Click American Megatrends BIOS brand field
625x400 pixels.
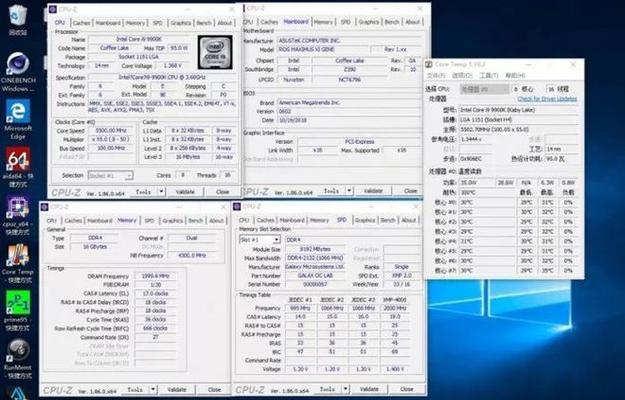pyautogui.click(x=348, y=102)
